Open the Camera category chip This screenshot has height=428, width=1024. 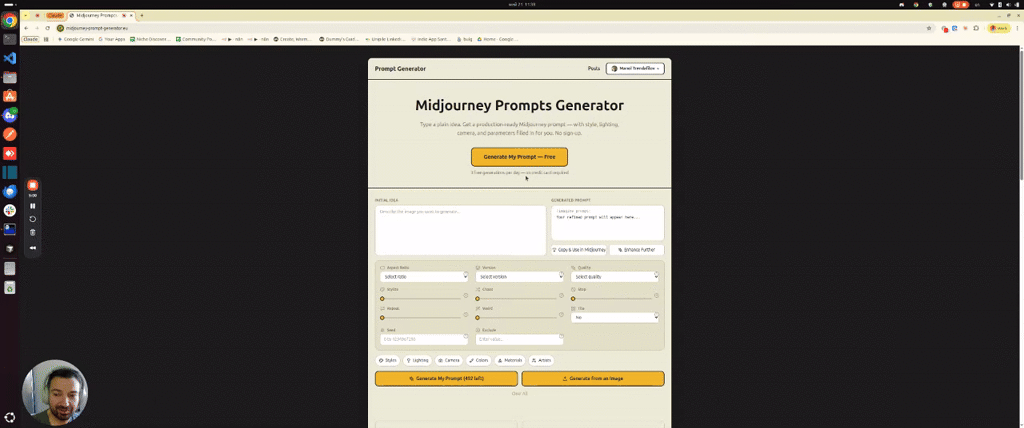point(449,360)
